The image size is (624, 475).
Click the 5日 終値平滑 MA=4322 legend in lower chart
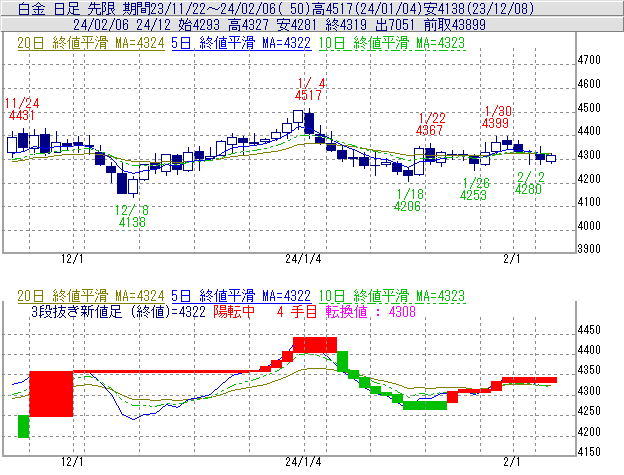(x=241, y=296)
